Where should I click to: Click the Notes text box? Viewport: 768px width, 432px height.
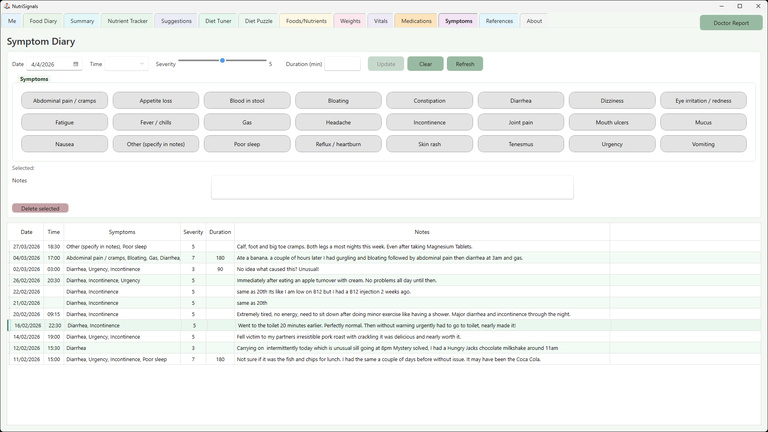392,187
